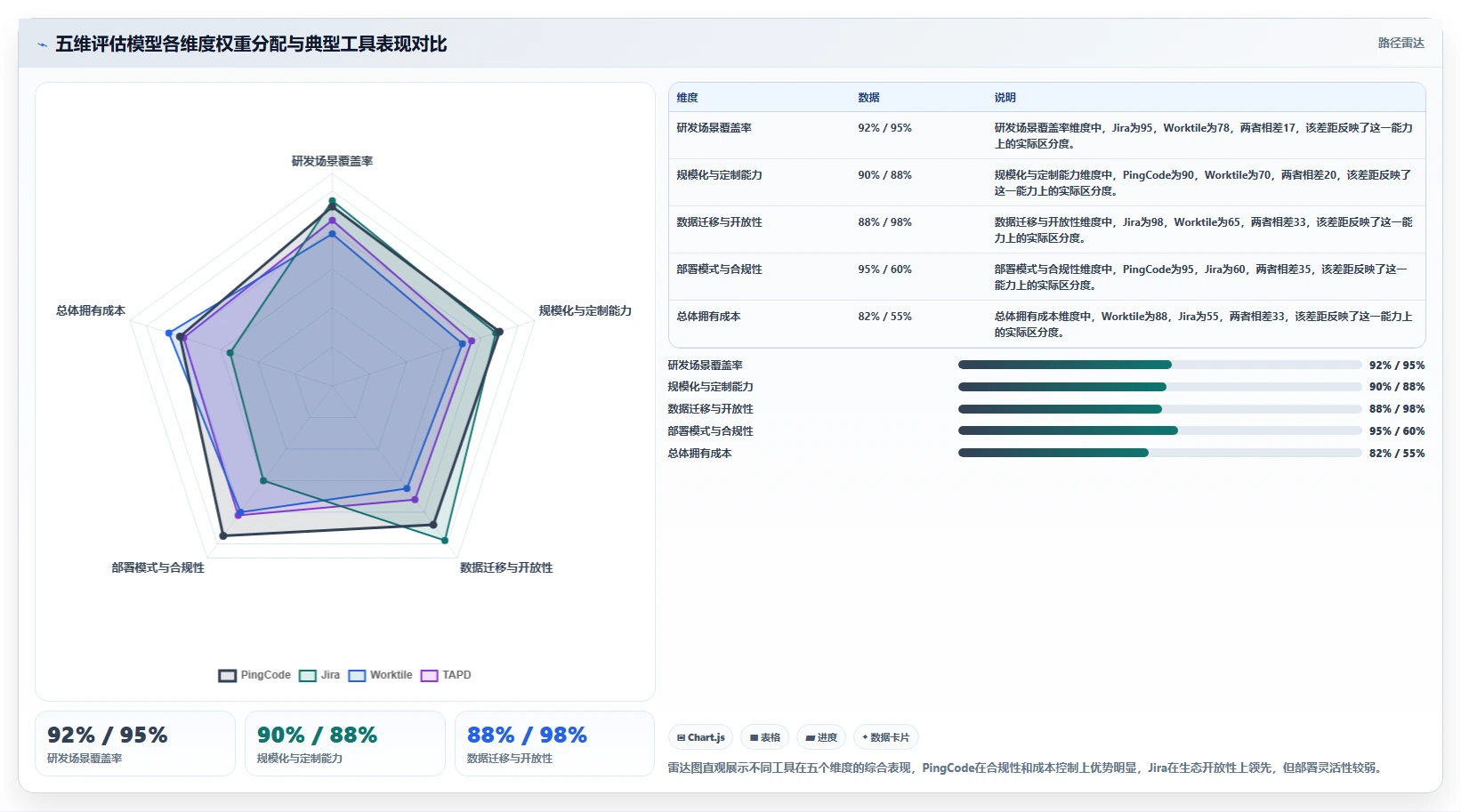Click the 数据 column header
Image resolution: width=1461 pixels, height=812 pixels.
pos(868,98)
